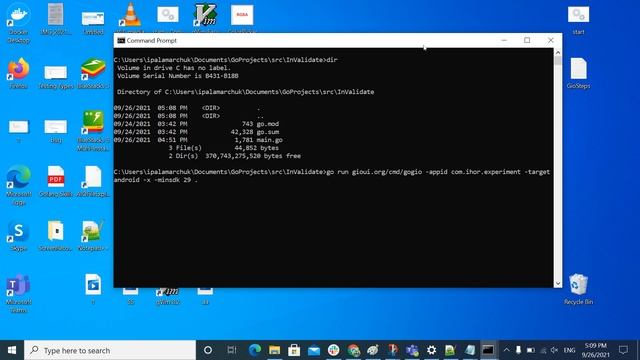640x360 pixels.
Task: Click the 'go.sum' line in dir output
Action: 196,132
